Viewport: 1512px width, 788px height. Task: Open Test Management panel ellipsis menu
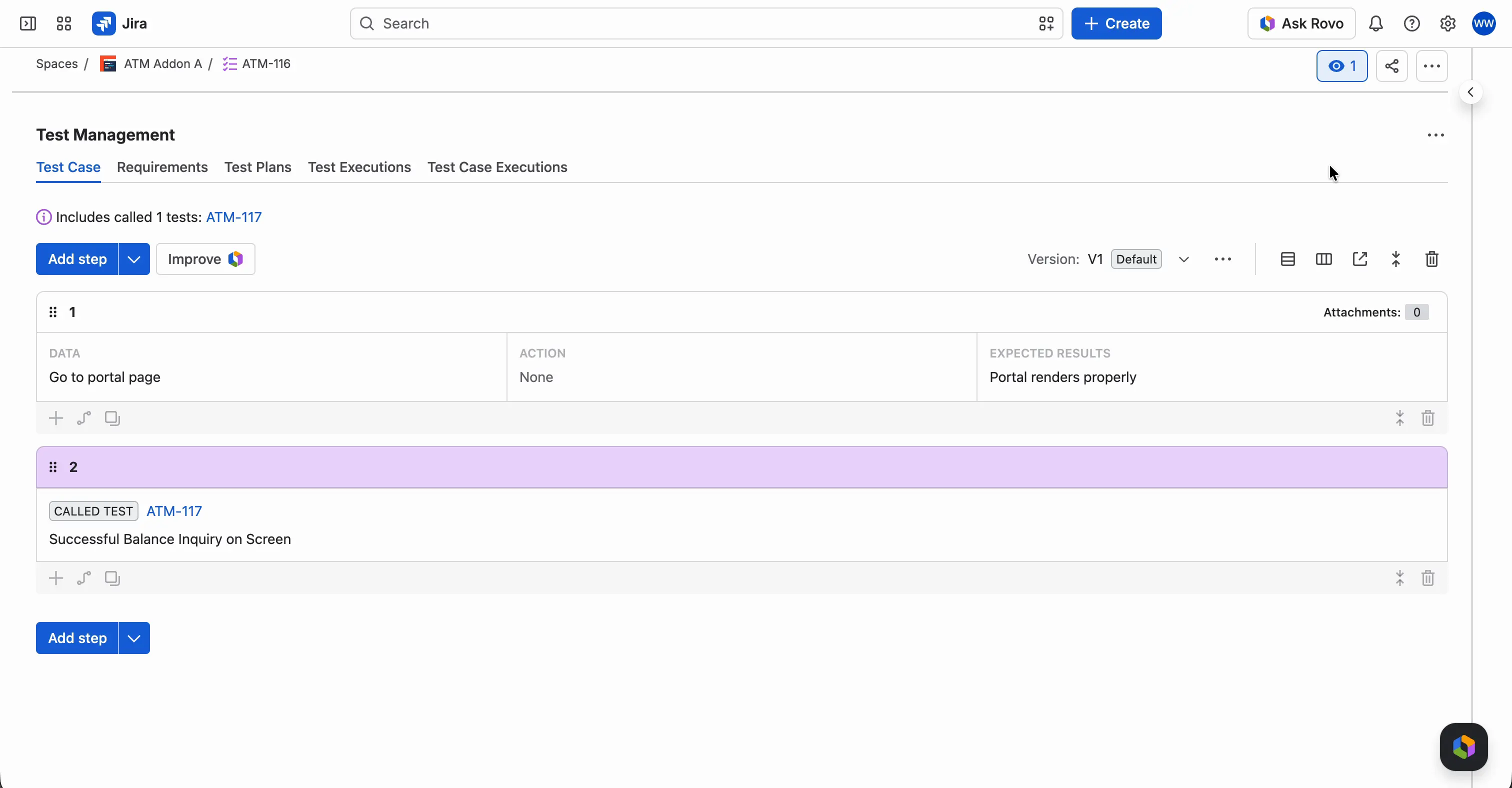pyautogui.click(x=1435, y=135)
